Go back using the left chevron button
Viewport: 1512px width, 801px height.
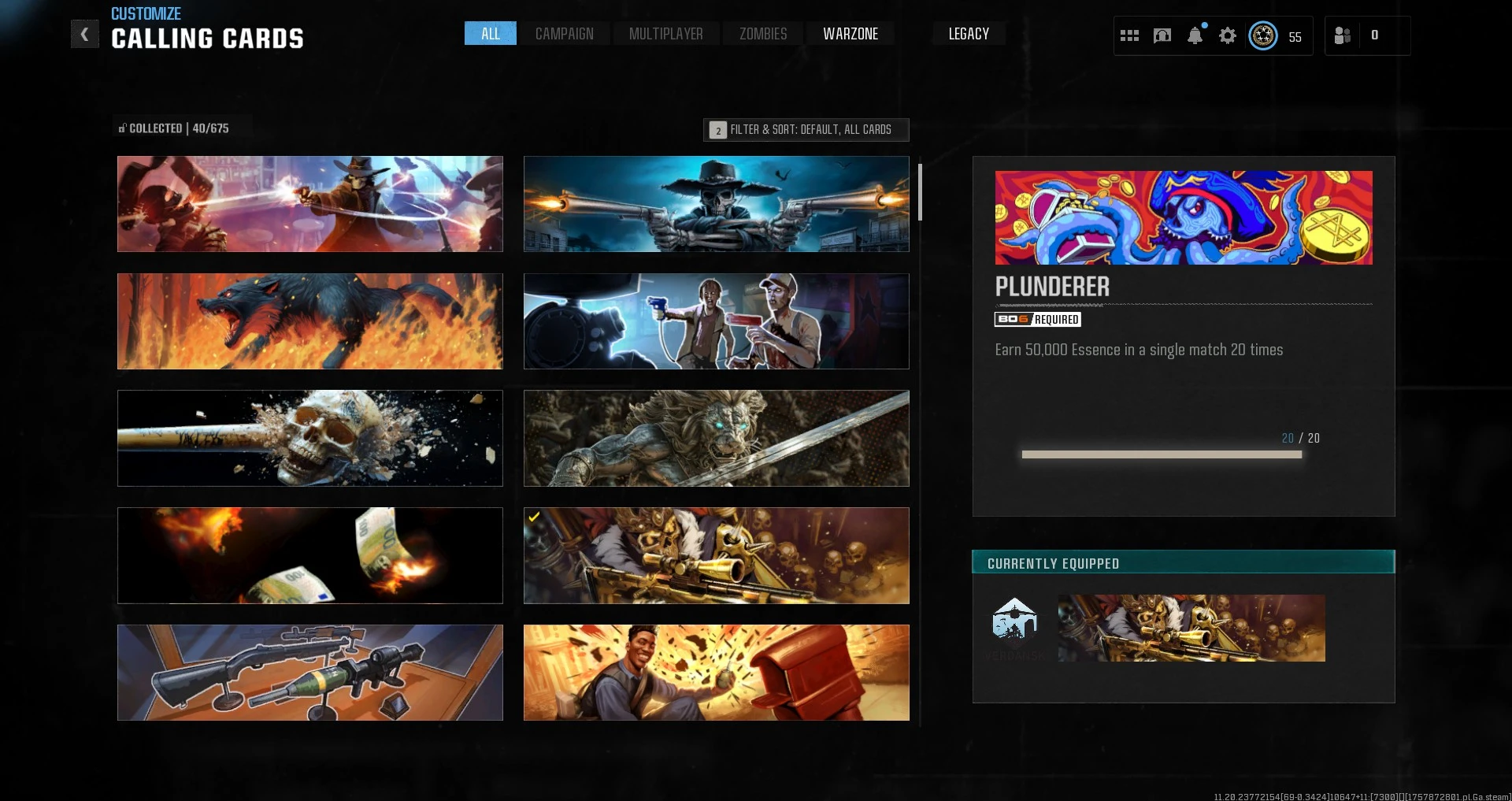coord(84,35)
